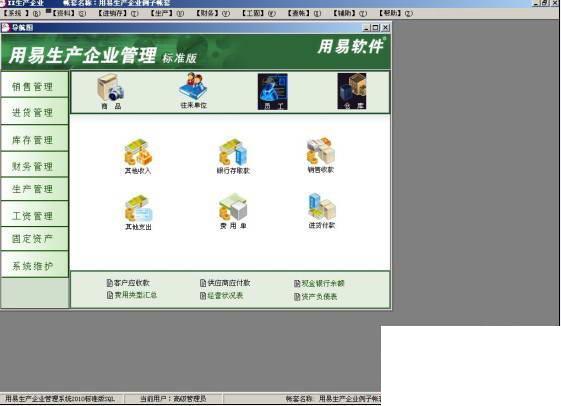561x406 pixels.
Task: Select 库存管理 in the sidebar
Action: [x=34, y=138]
